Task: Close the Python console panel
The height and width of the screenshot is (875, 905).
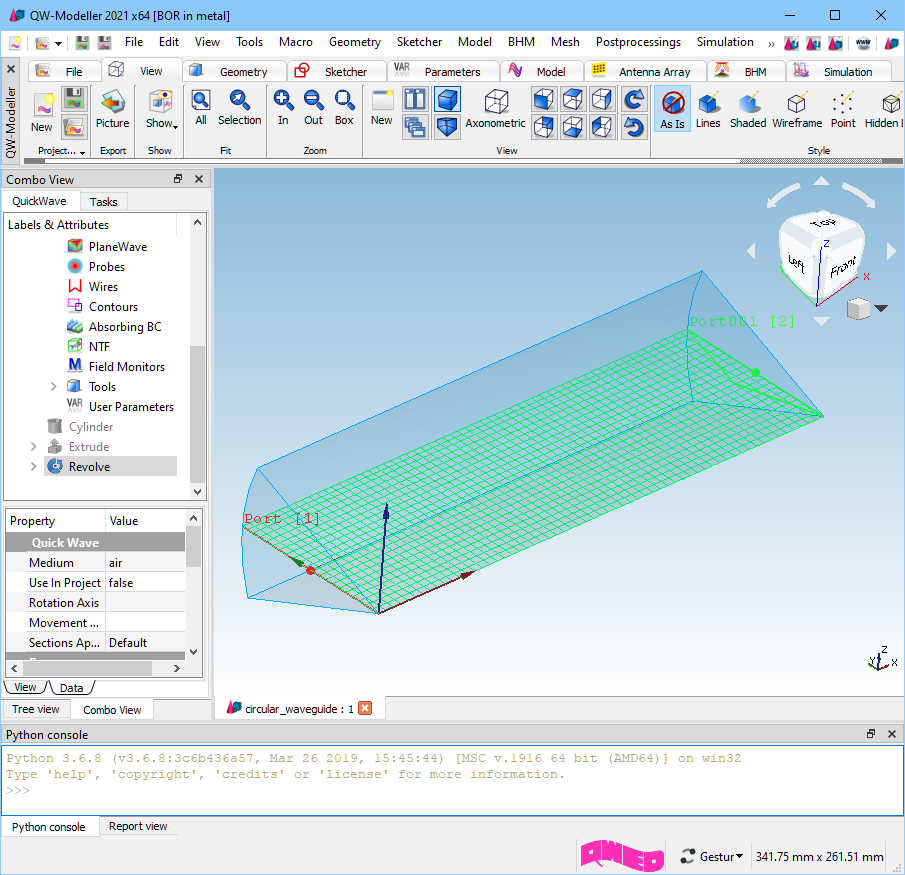Action: click(892, 734)
